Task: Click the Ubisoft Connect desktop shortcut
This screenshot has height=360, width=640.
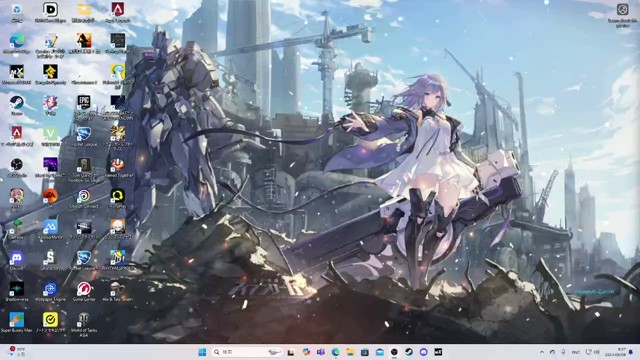Action: (x=84, y=198)
